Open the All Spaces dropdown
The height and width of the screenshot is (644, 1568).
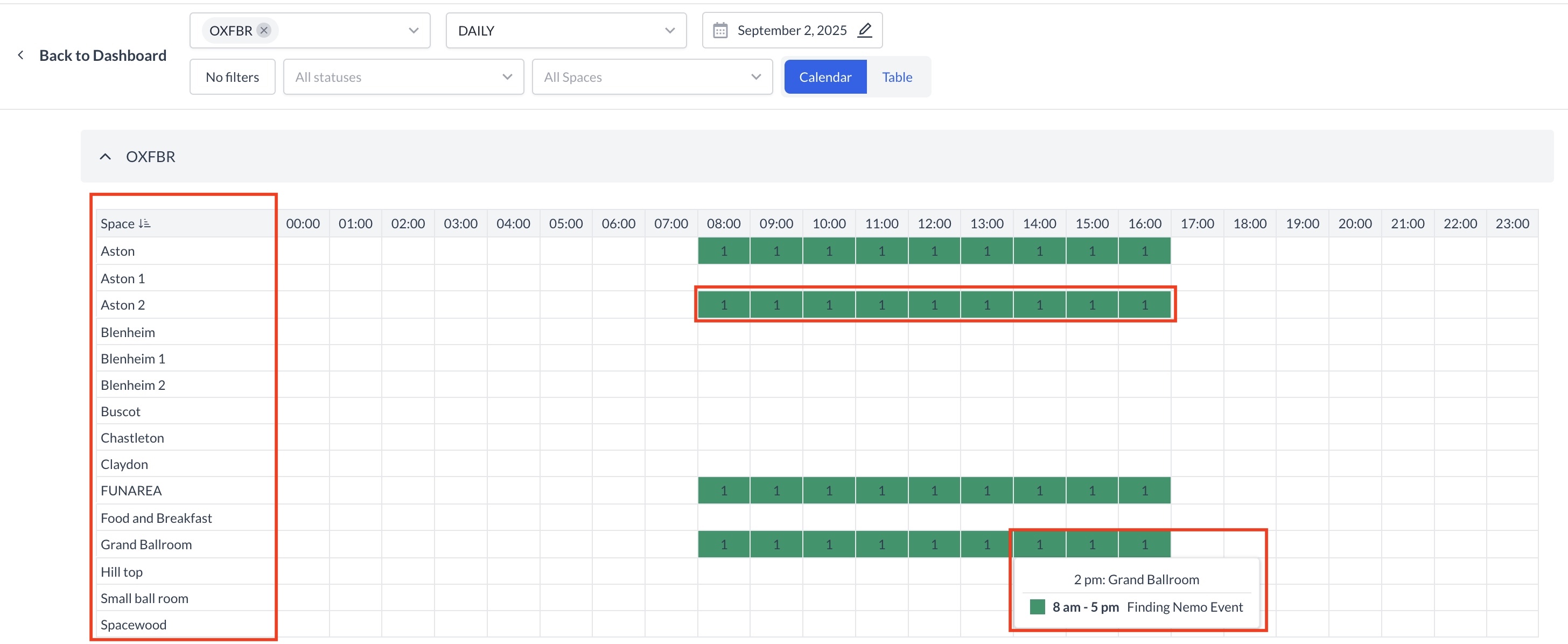click(x=652, y=78)
